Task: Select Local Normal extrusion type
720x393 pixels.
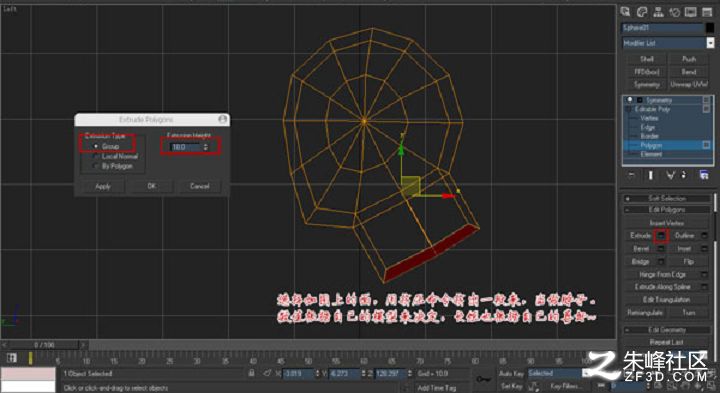Action: 96,156
